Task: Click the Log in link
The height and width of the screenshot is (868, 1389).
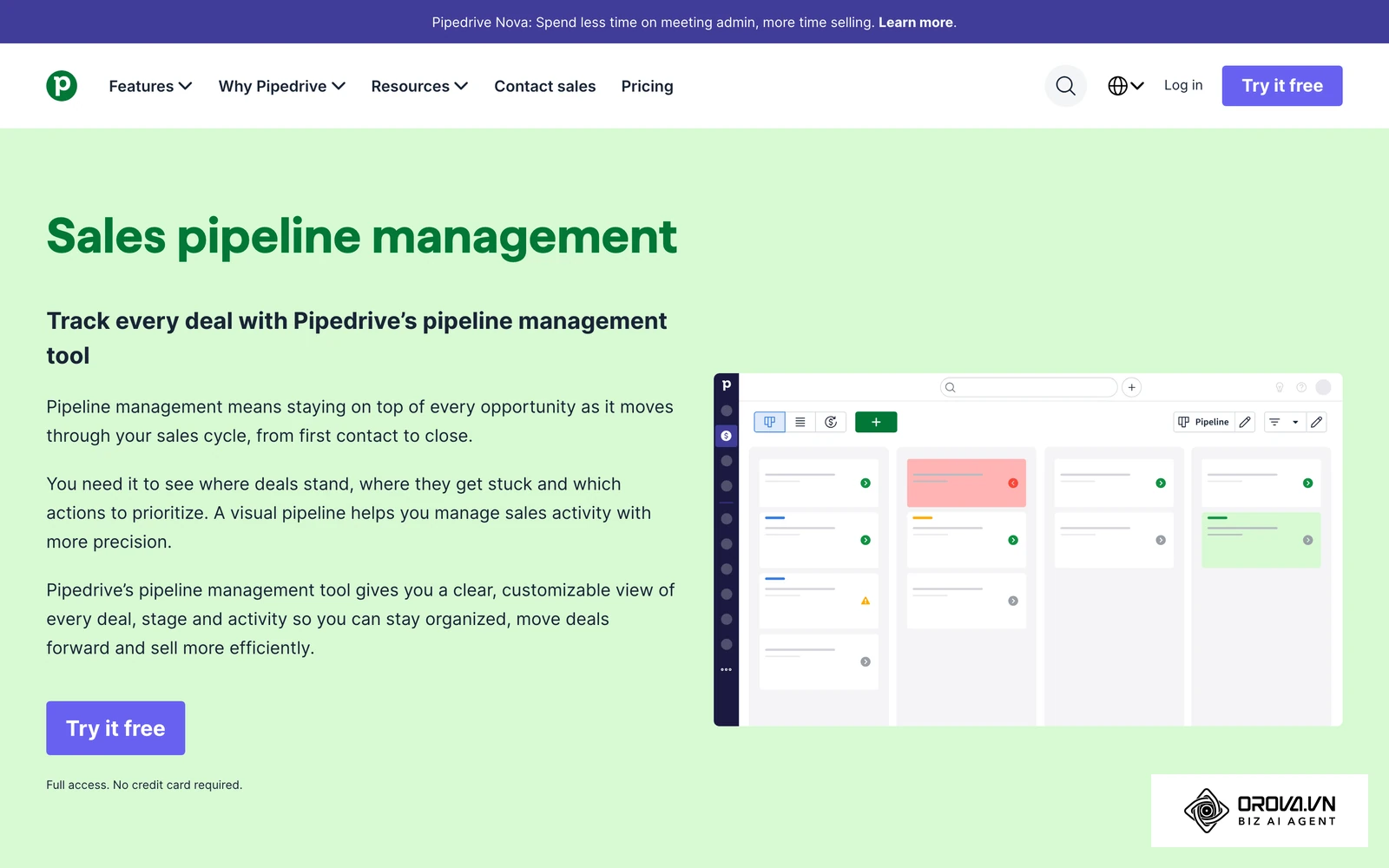Action: click(1183, 85)
